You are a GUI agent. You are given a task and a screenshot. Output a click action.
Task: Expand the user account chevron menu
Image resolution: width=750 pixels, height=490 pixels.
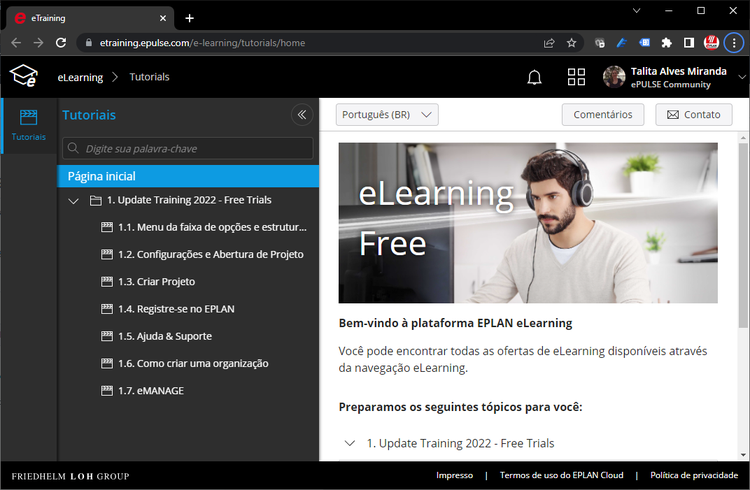coord(742,77)
